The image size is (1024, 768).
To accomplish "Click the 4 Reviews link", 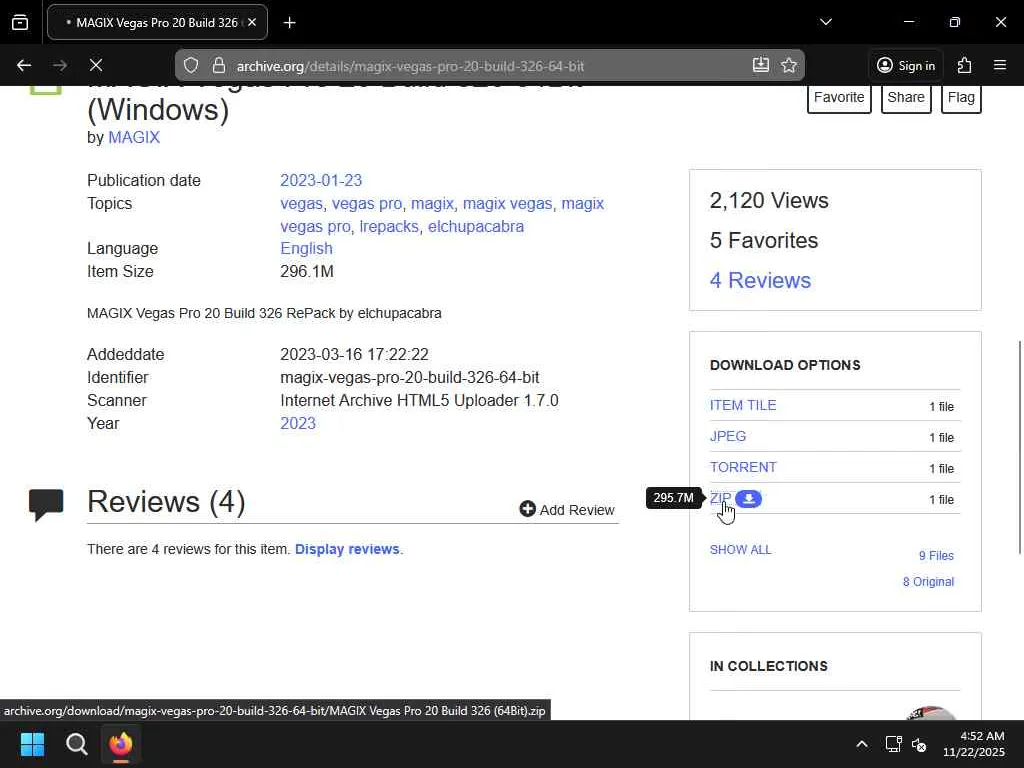I will pyautogui.click(x=760, y=280).
